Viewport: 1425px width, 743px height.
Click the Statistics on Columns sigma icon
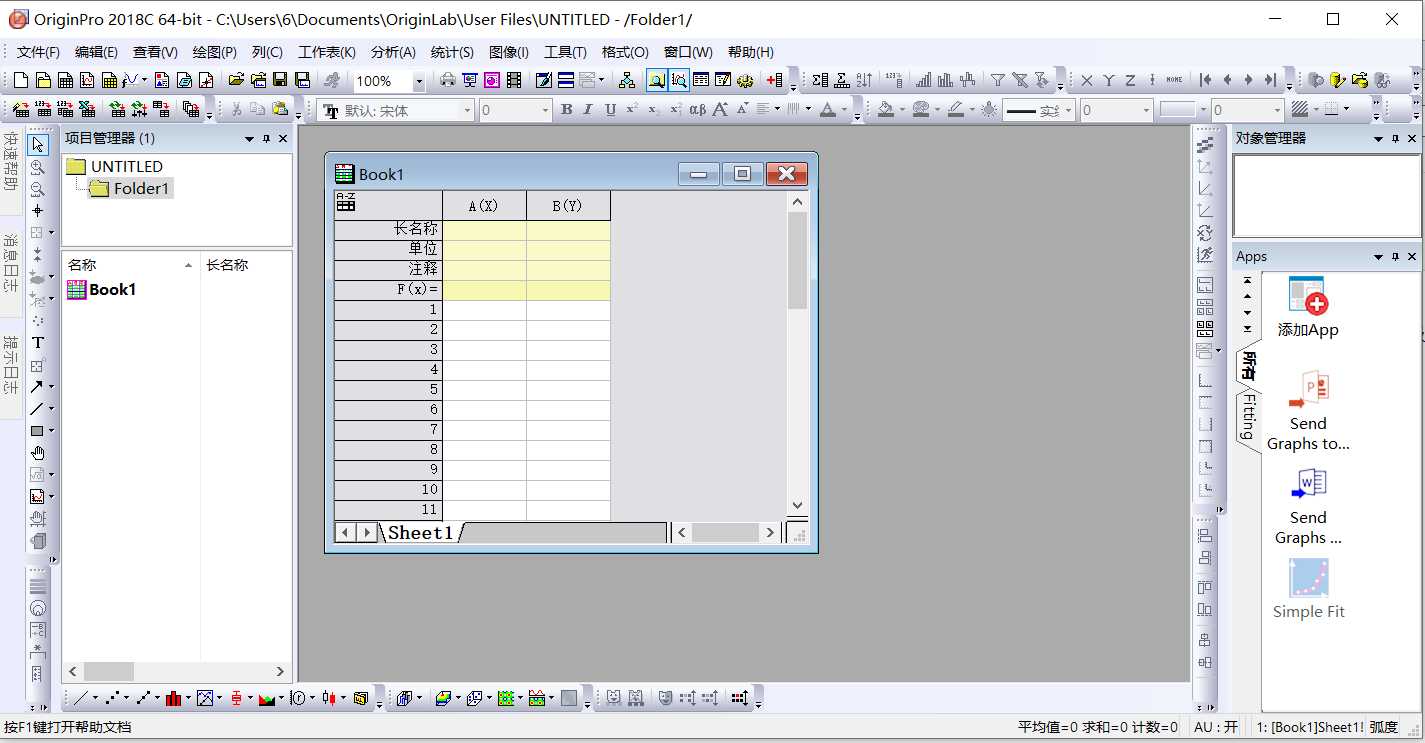pyautogui.click(x=820, y=80)
